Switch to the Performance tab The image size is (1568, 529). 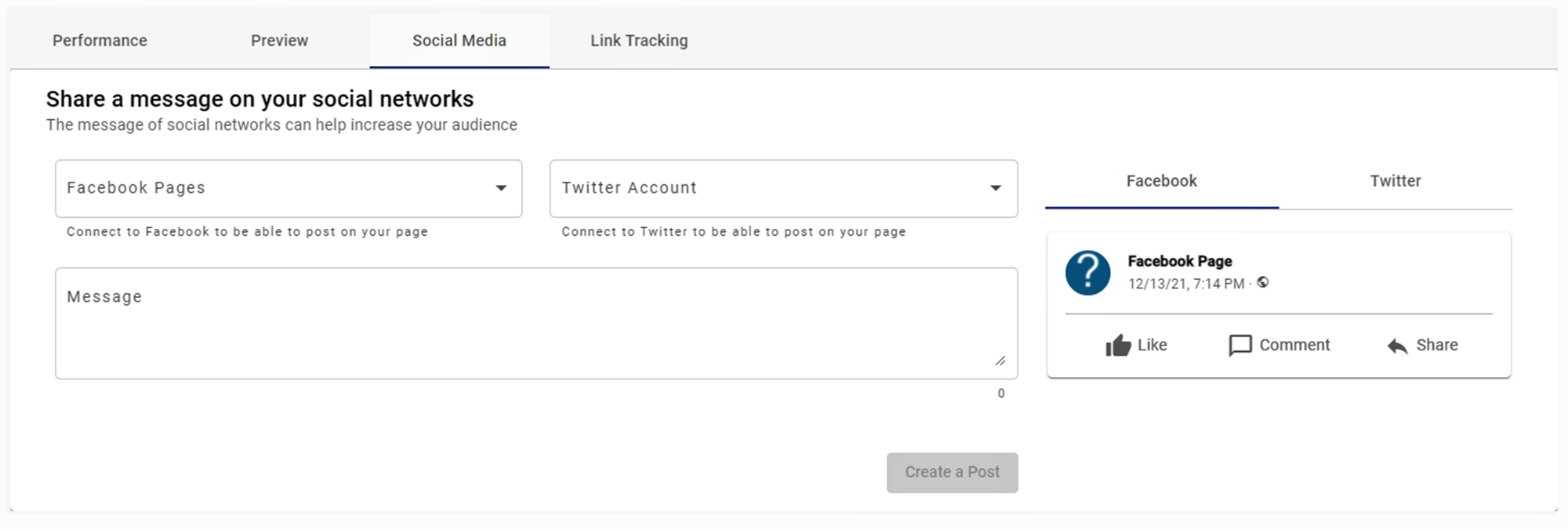click(x=100, y=41)
